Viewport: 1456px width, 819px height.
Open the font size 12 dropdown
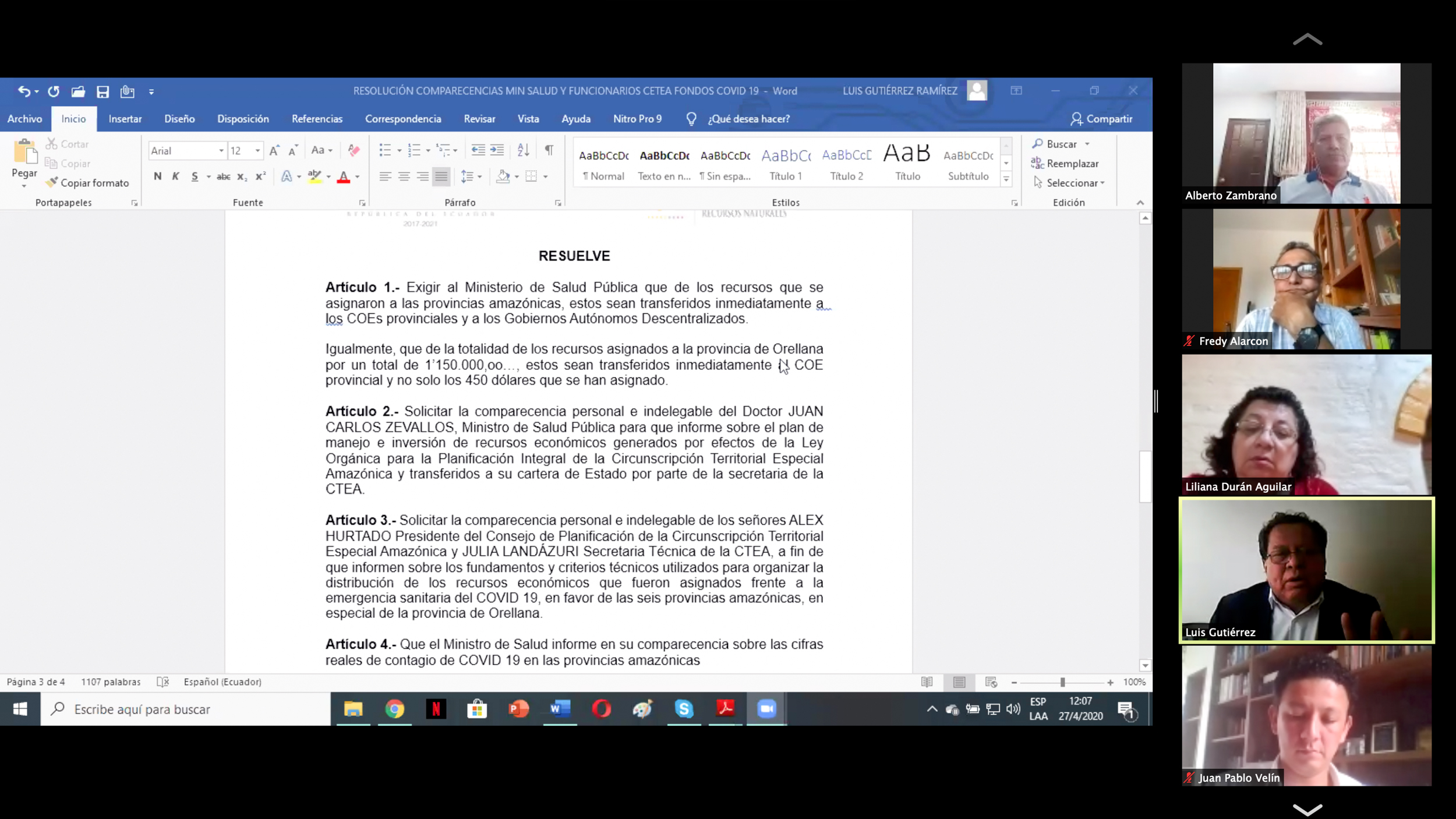[257, 151]
